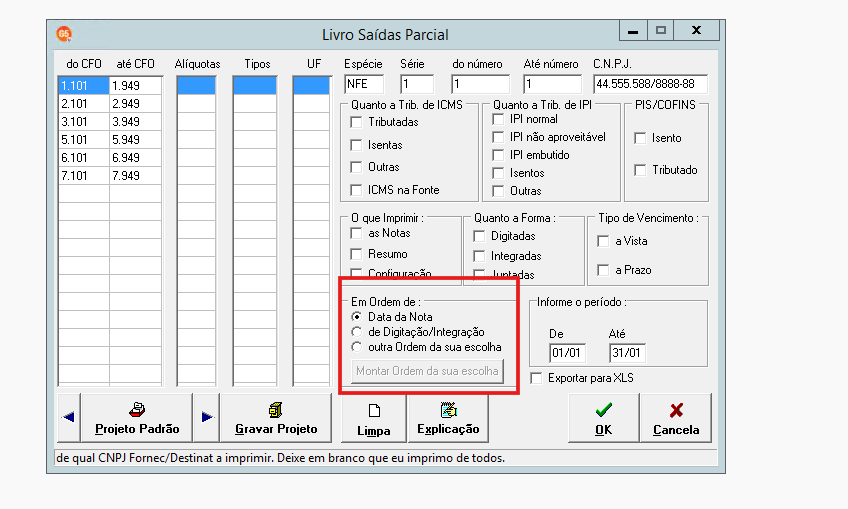Image resolution: width=848 pixels, height=509 pixels.
Task: Click the 7.949 CFO cell
Action: pos(135,175)
